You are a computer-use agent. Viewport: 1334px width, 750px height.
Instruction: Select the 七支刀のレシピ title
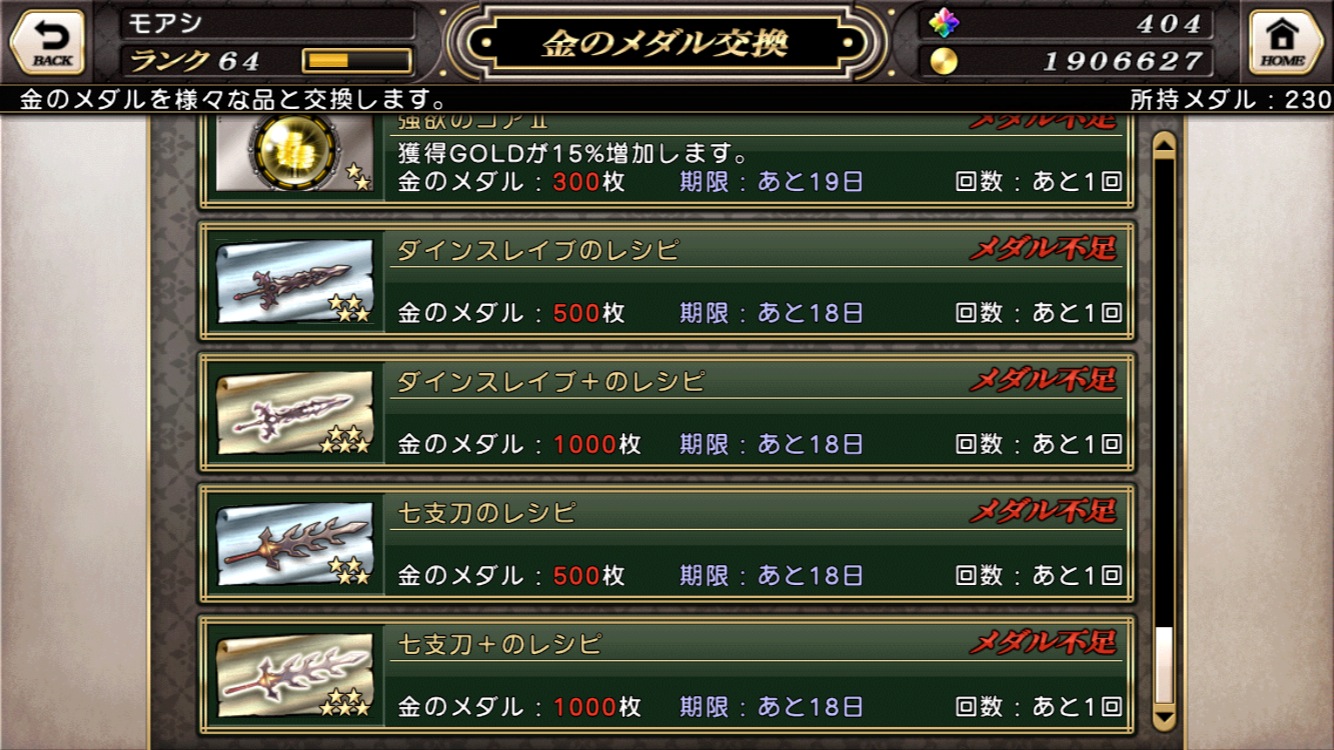(x=487, y=513)
